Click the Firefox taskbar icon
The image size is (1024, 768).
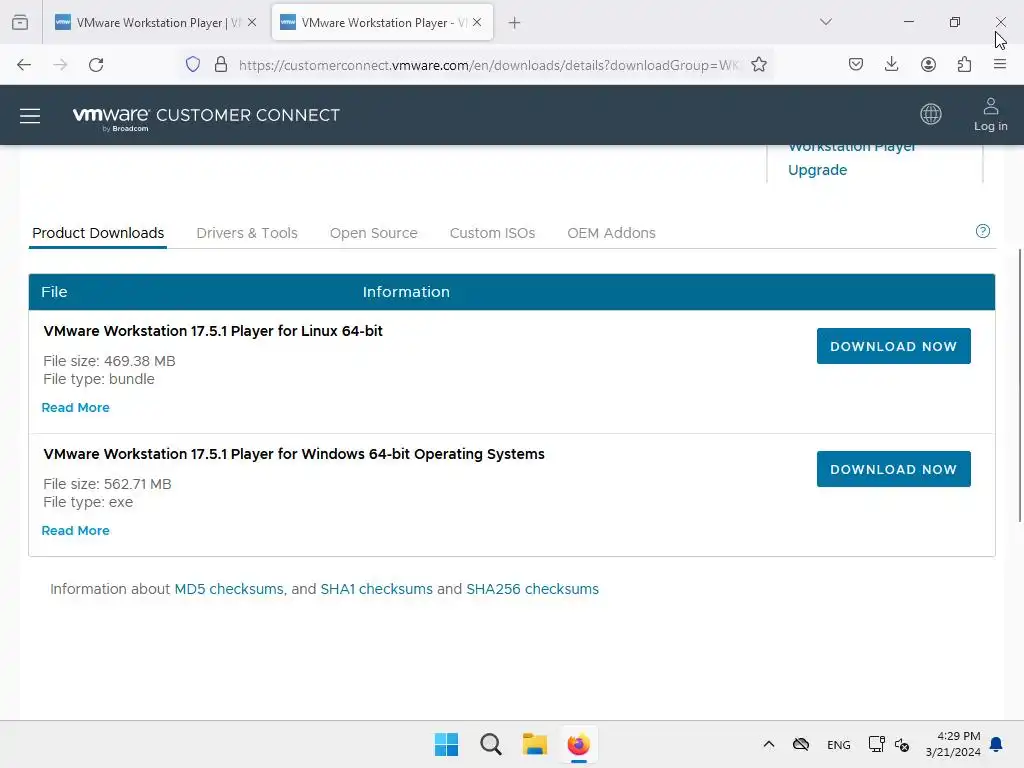click(579, 744)
